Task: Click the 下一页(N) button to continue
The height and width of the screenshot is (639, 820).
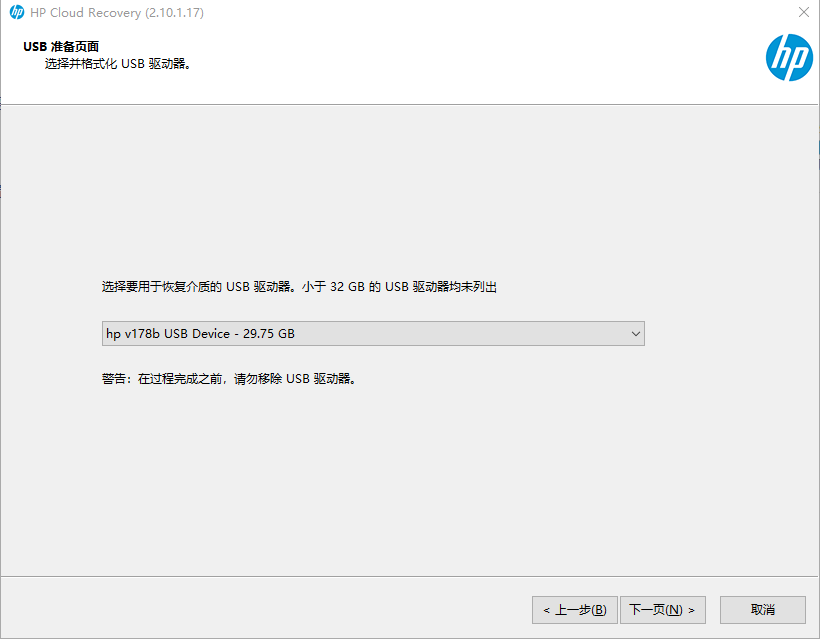Action: [x=662, y=610]
